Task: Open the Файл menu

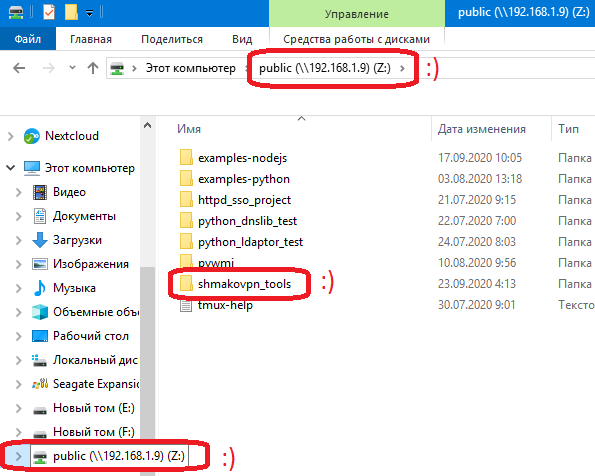Action: [x=28, y=39]
